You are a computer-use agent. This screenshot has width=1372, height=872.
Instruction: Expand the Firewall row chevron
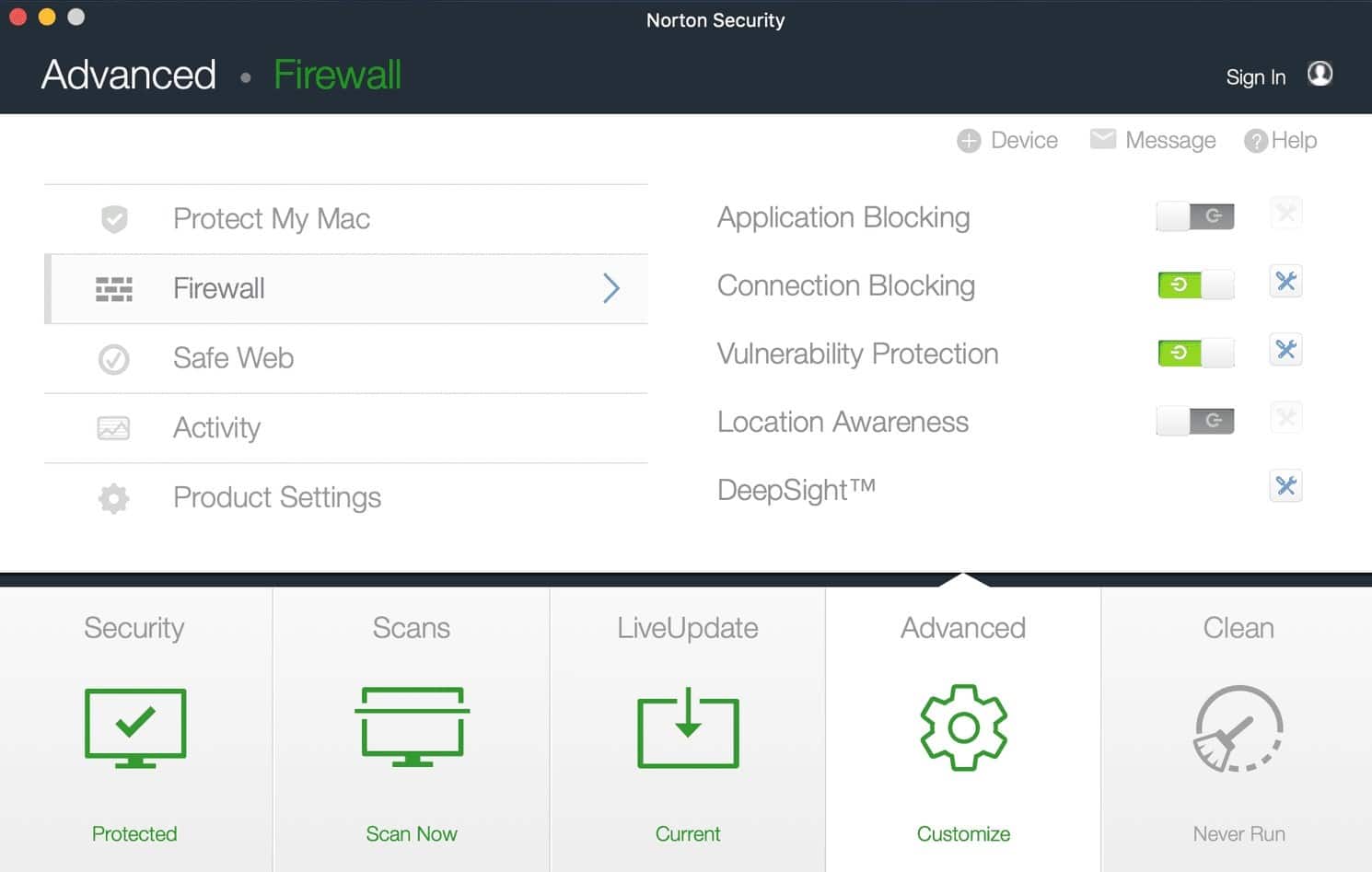tap(611, 288)
